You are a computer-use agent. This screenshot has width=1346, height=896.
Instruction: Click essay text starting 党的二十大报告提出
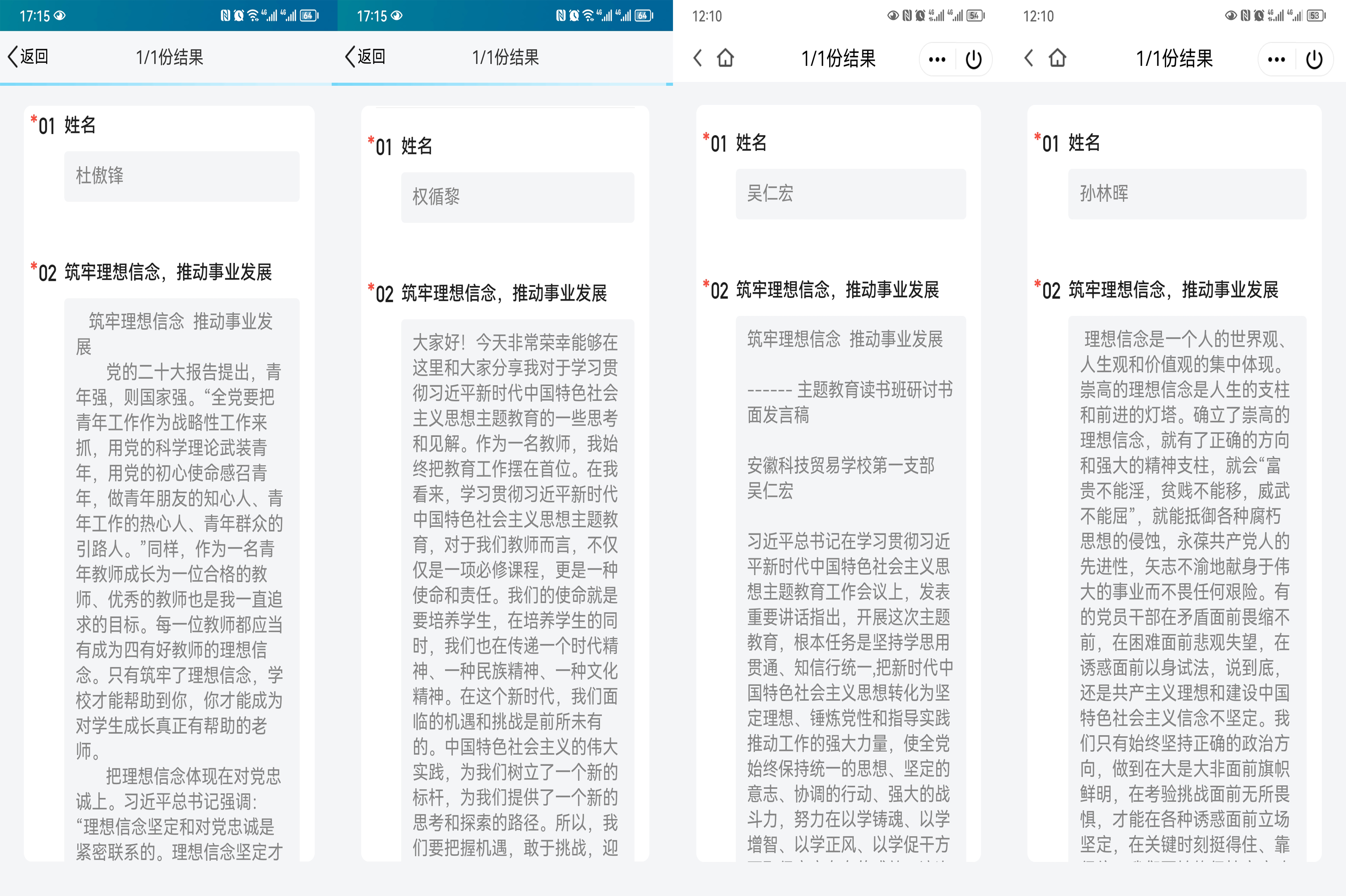179,561
